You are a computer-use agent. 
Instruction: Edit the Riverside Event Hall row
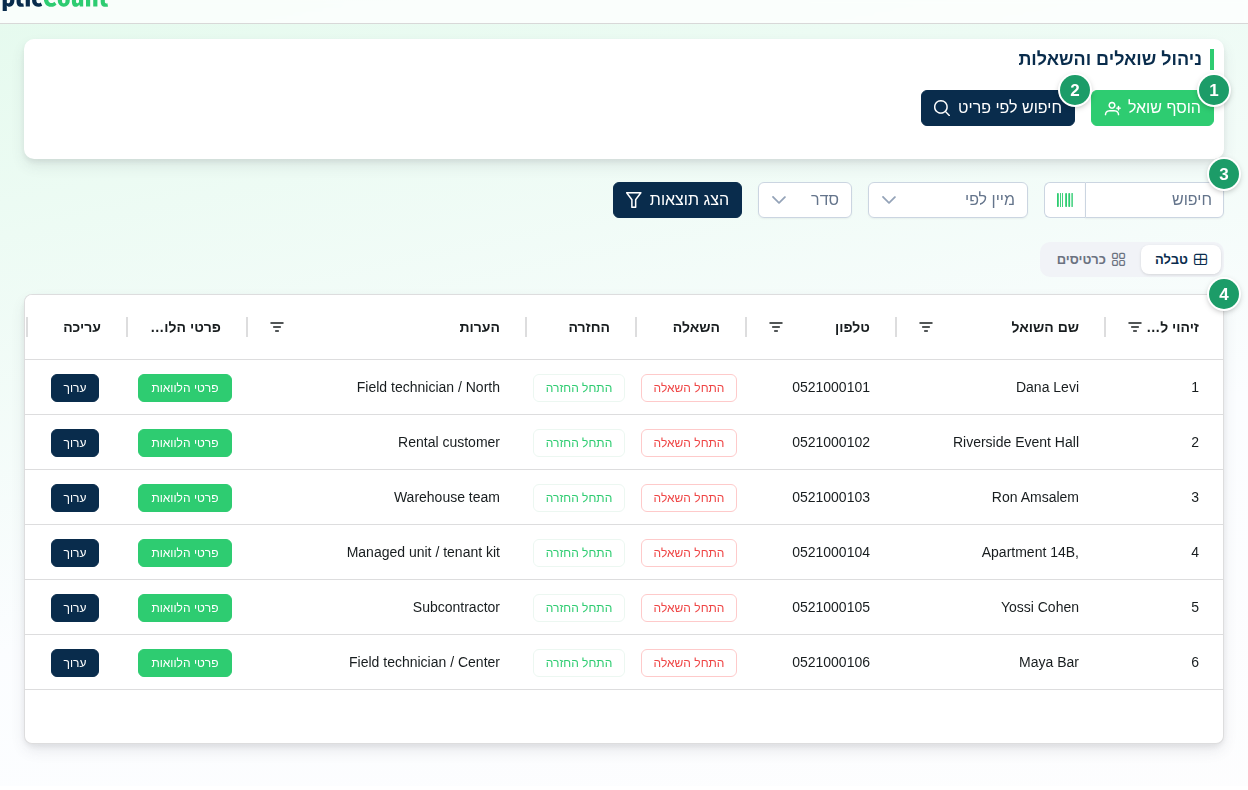click(75, 443)
